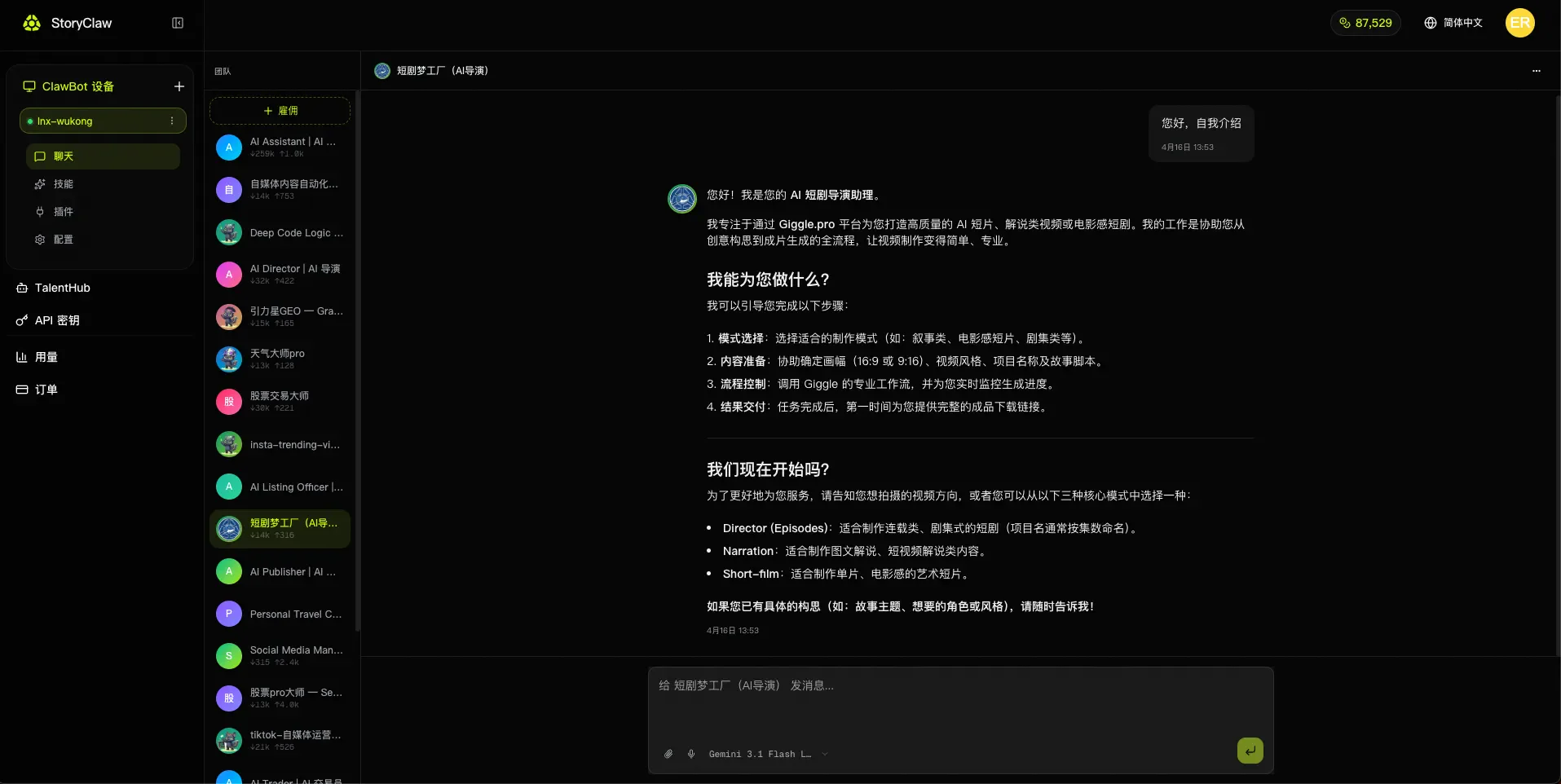Select 自媒体内容自动化 agent

tap(280, 190)
